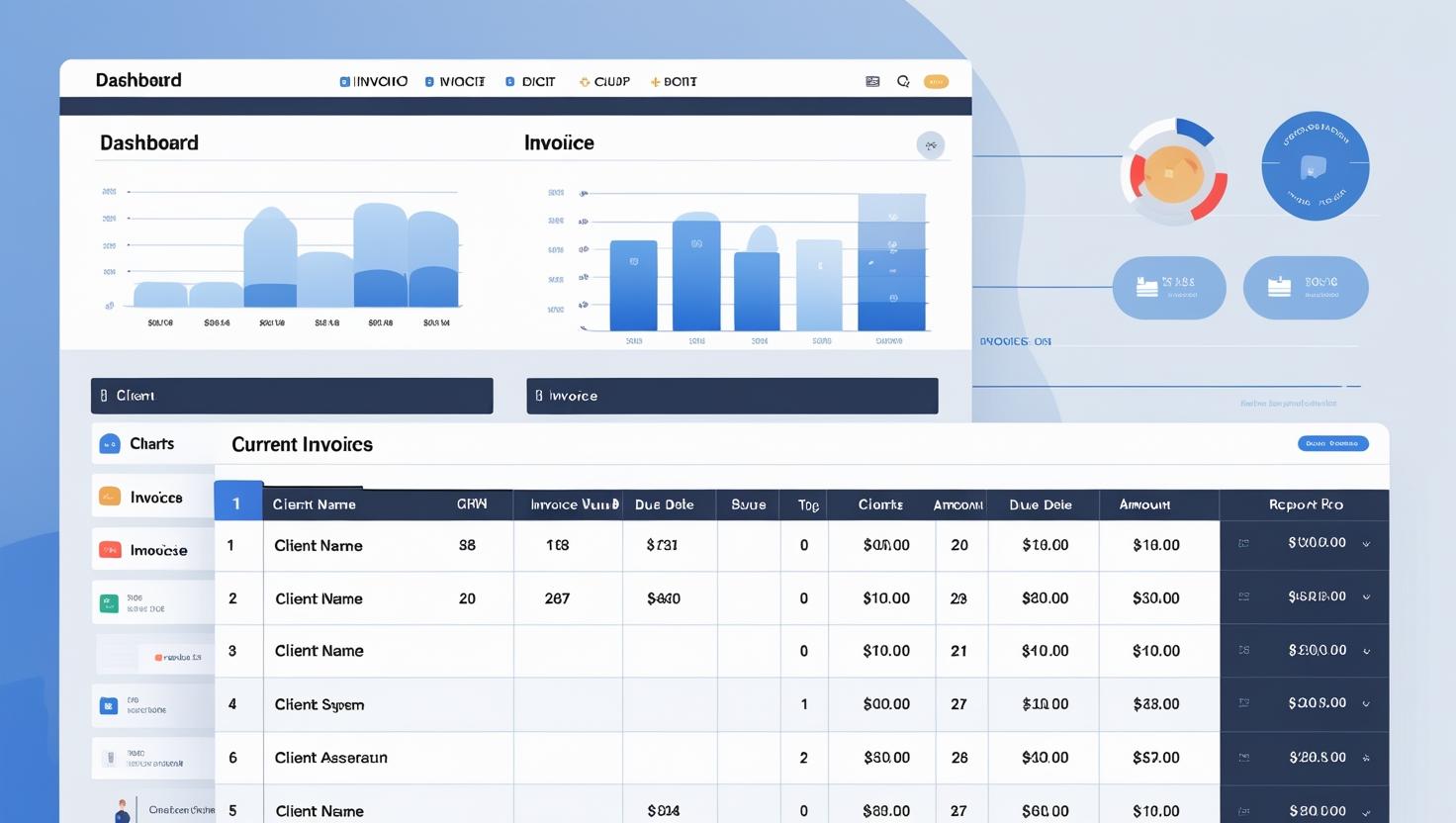Select the Invoice menu item in the top navigation
Viewport: 1456px width, 823px height.
pos(374,81)
